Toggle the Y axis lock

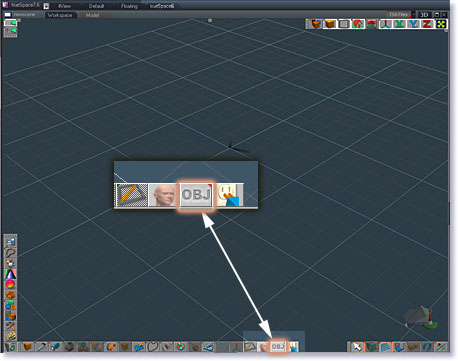[x=414, y=24]
